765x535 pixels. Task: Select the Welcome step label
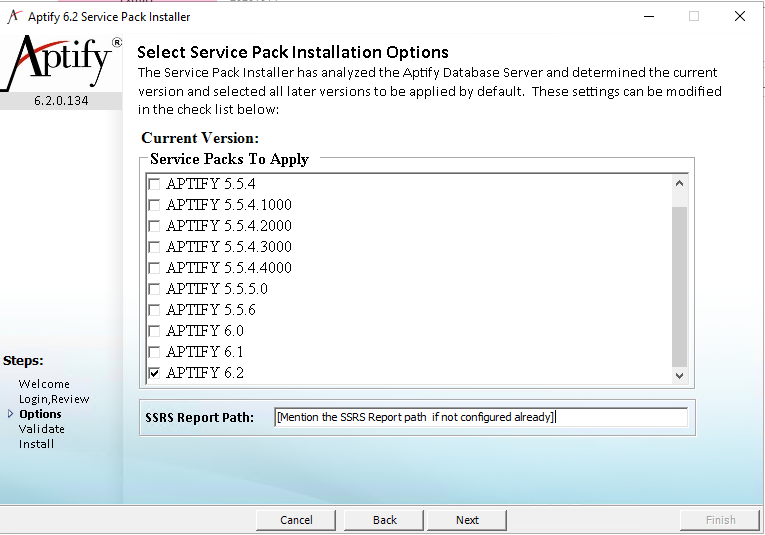click(44, 384)
